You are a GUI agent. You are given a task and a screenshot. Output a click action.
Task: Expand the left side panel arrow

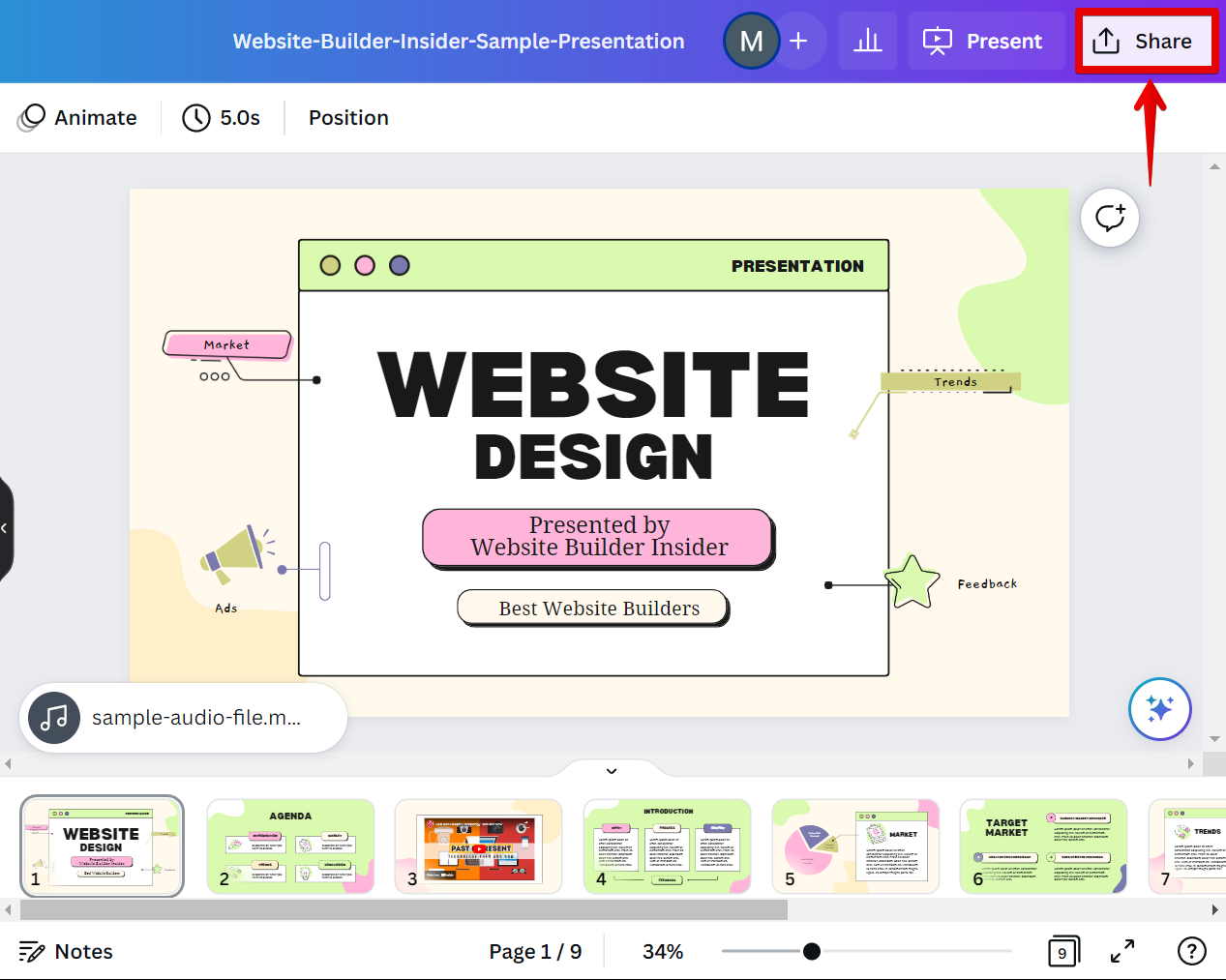tap(6, 527)
